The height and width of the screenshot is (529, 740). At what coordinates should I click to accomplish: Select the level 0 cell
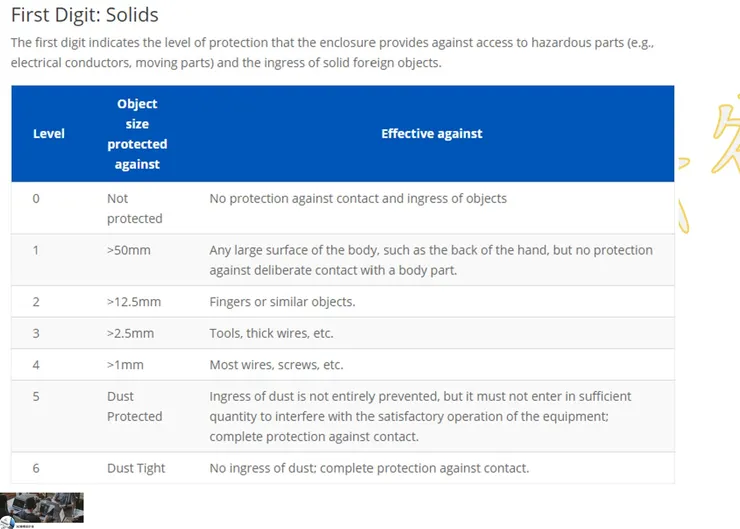(36, 198)
